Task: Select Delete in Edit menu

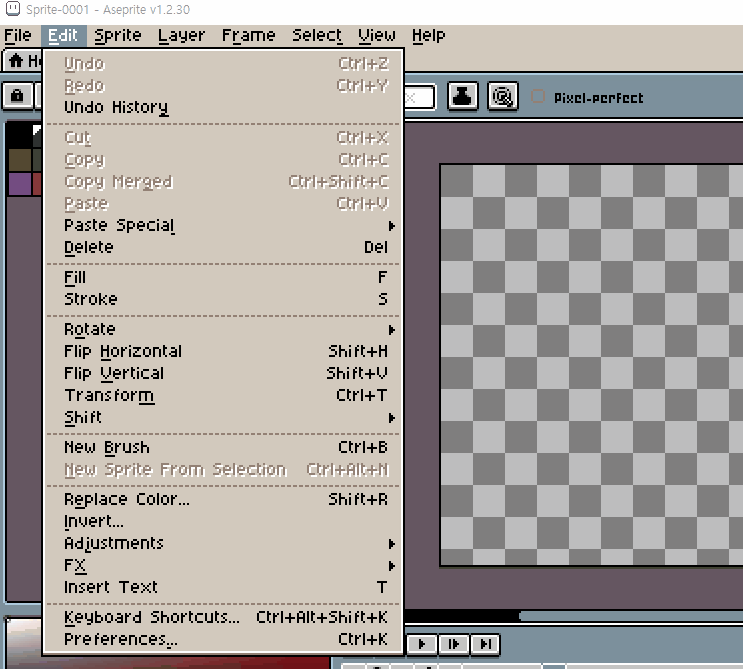Action: pos(223,247)
